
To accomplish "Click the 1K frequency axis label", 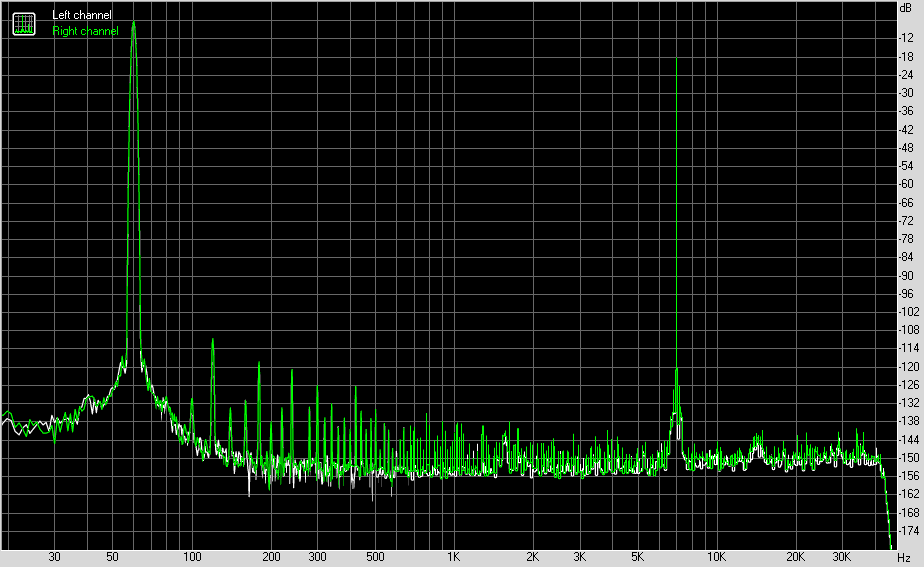I will 453,557.
